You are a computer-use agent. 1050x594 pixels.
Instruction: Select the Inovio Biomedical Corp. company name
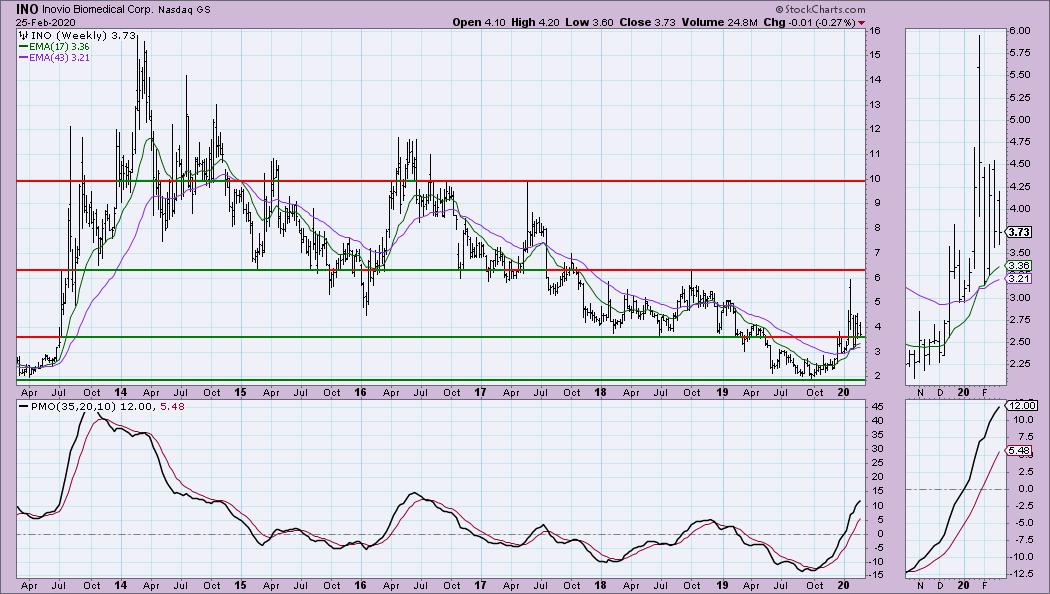click(97, 10)
